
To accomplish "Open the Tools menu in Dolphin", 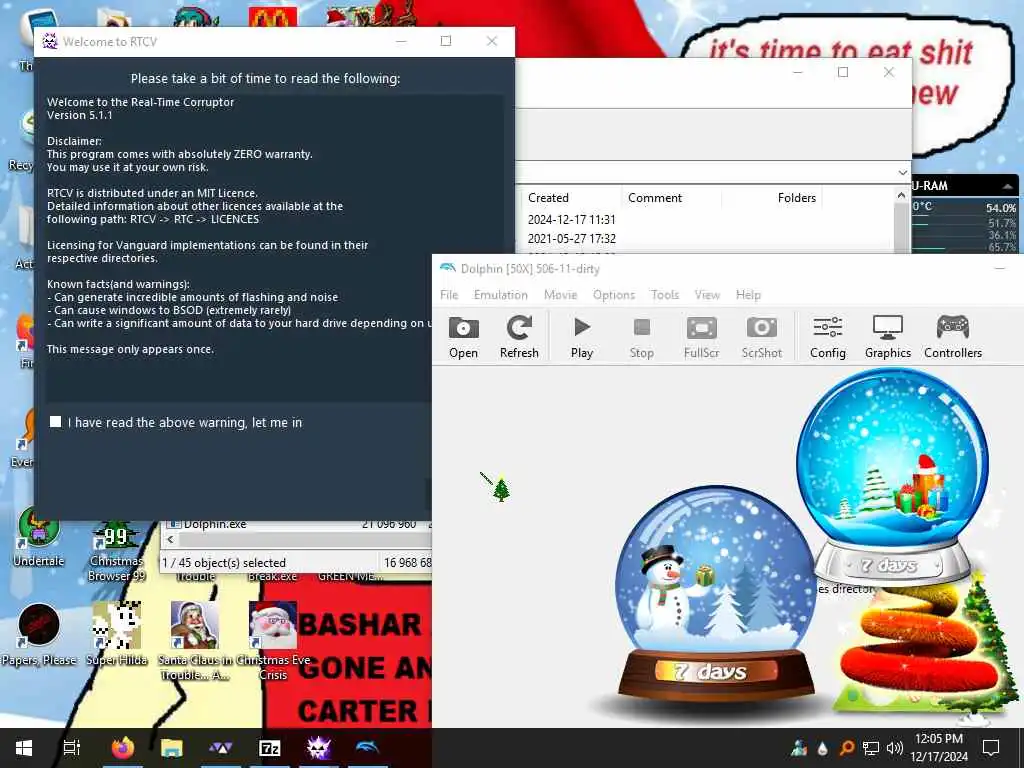I will click(x=665, y=295).
